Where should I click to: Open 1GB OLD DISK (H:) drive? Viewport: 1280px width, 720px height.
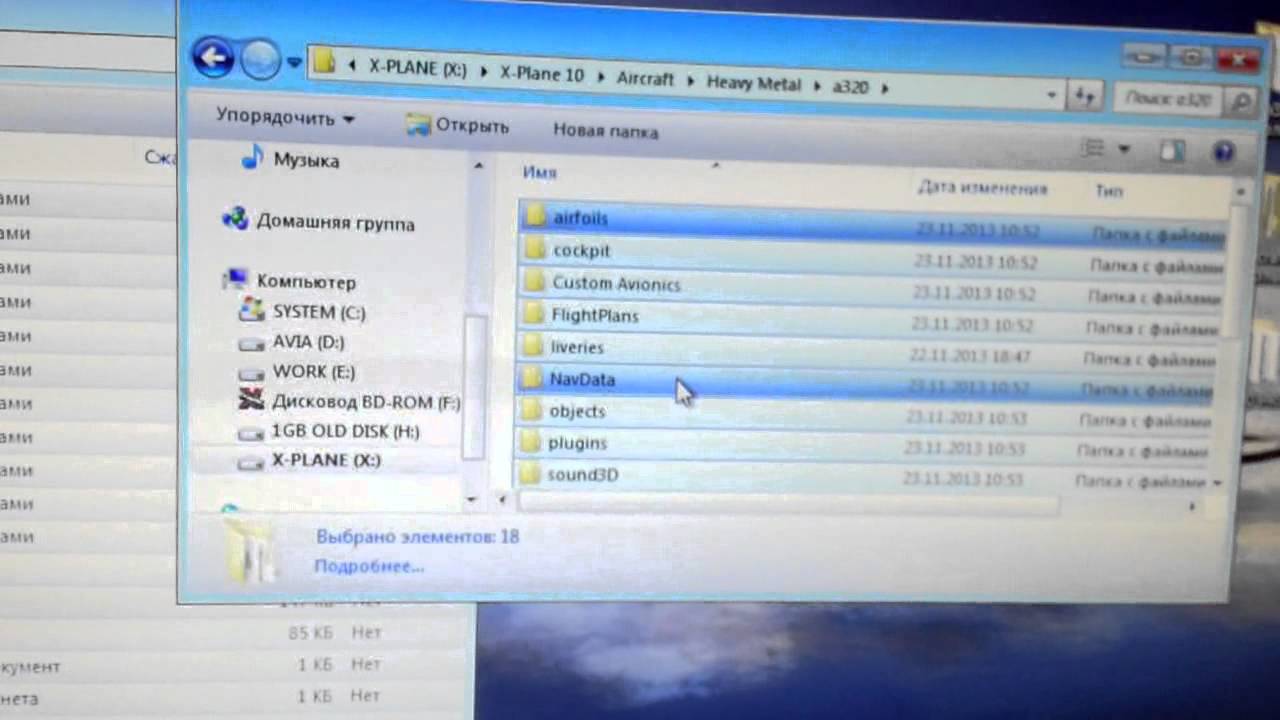tap(345, 431)
